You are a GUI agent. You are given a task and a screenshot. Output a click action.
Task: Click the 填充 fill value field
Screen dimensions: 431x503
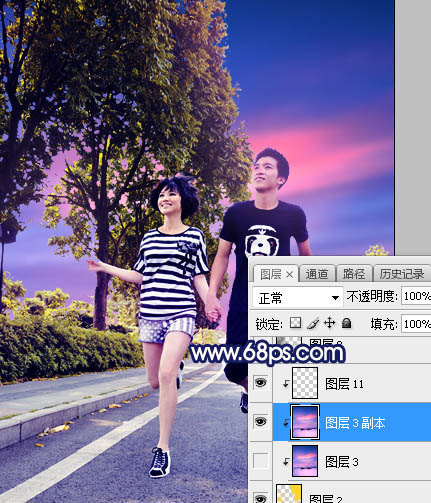[x=416, y=324]
